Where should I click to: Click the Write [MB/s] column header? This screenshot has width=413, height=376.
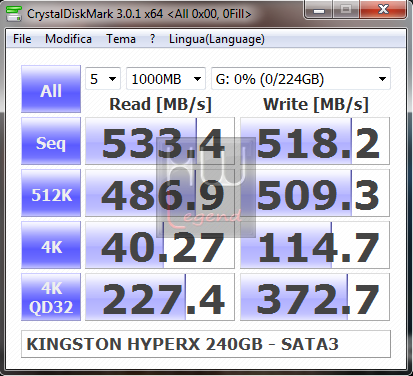point(316,104)
